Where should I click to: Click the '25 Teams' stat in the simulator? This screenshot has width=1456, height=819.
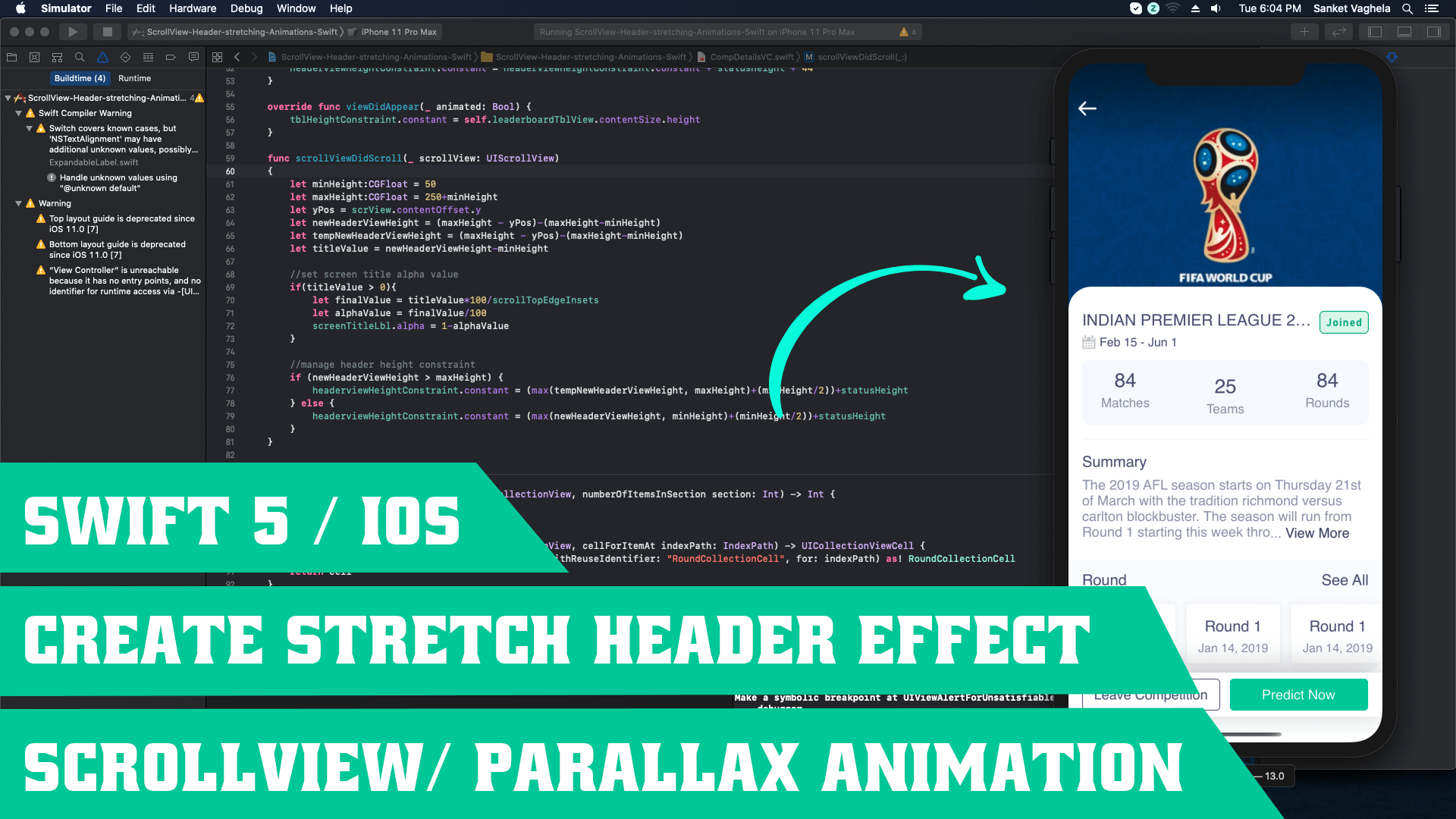point(1225,397)
